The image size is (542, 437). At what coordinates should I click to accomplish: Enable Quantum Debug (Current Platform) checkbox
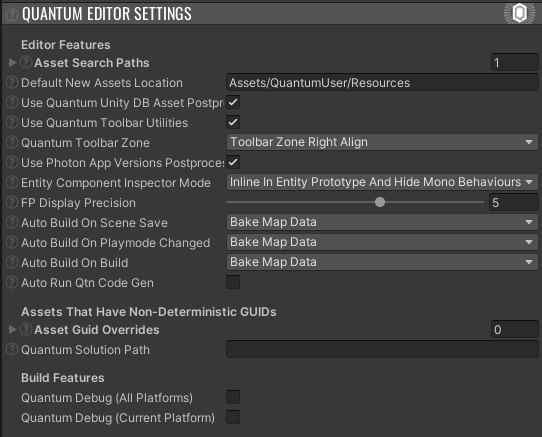233,417
